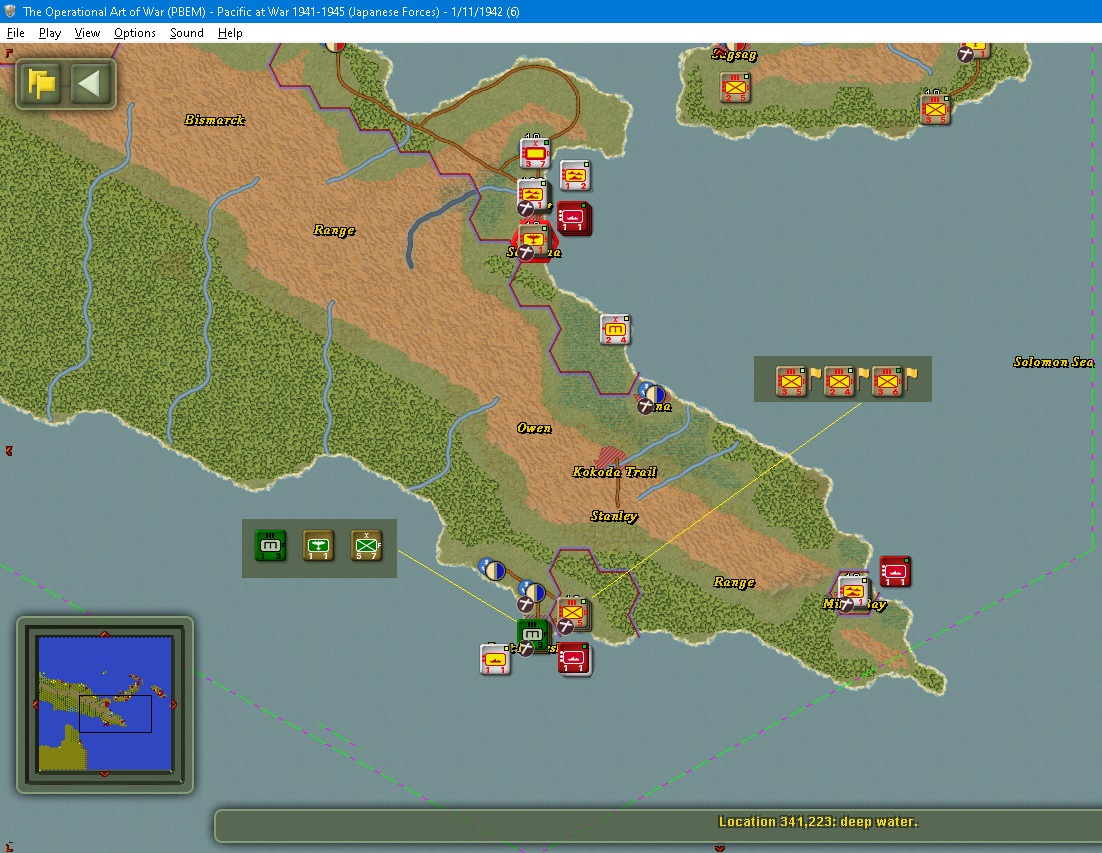Click the minimap's down arrow
Screen dimensions: 1102x853
pos(105,774)
